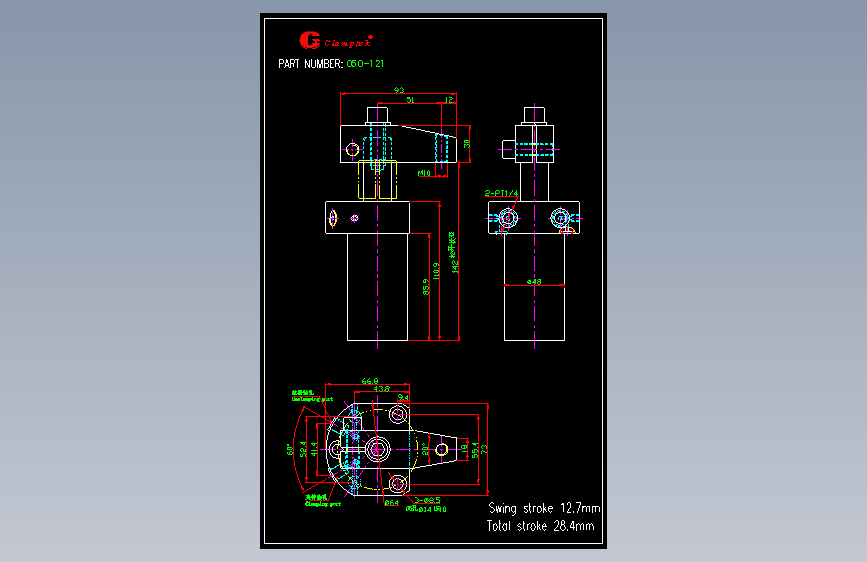Select the green part number value 050-121
867x562 pixels.
coord(365,64)
